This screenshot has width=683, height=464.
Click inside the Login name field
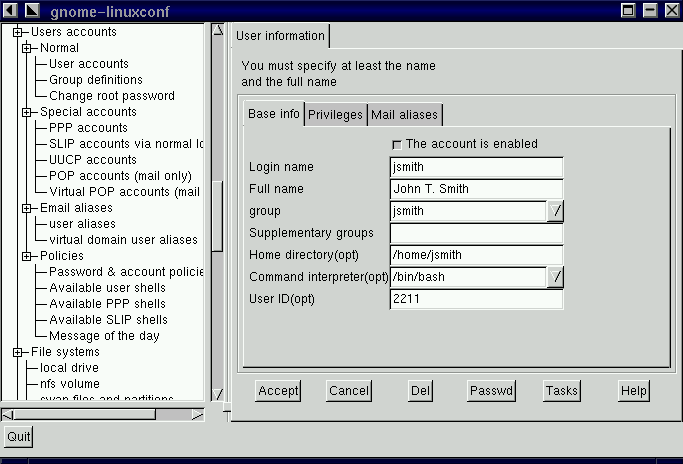[477, 167]
